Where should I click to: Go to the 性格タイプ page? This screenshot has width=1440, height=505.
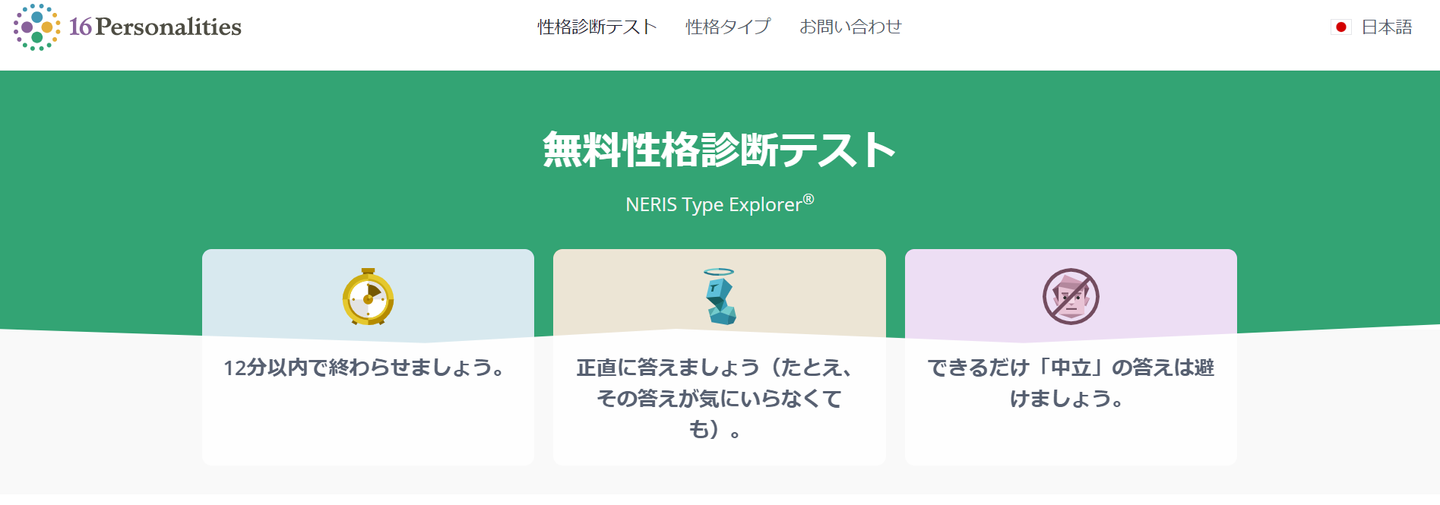pyautogui.click(x=728, y=27)
